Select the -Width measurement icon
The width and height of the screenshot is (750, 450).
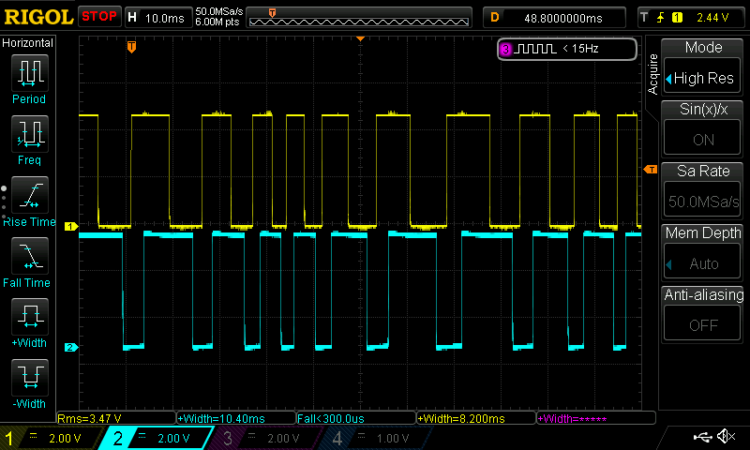[x=30, y=377]
